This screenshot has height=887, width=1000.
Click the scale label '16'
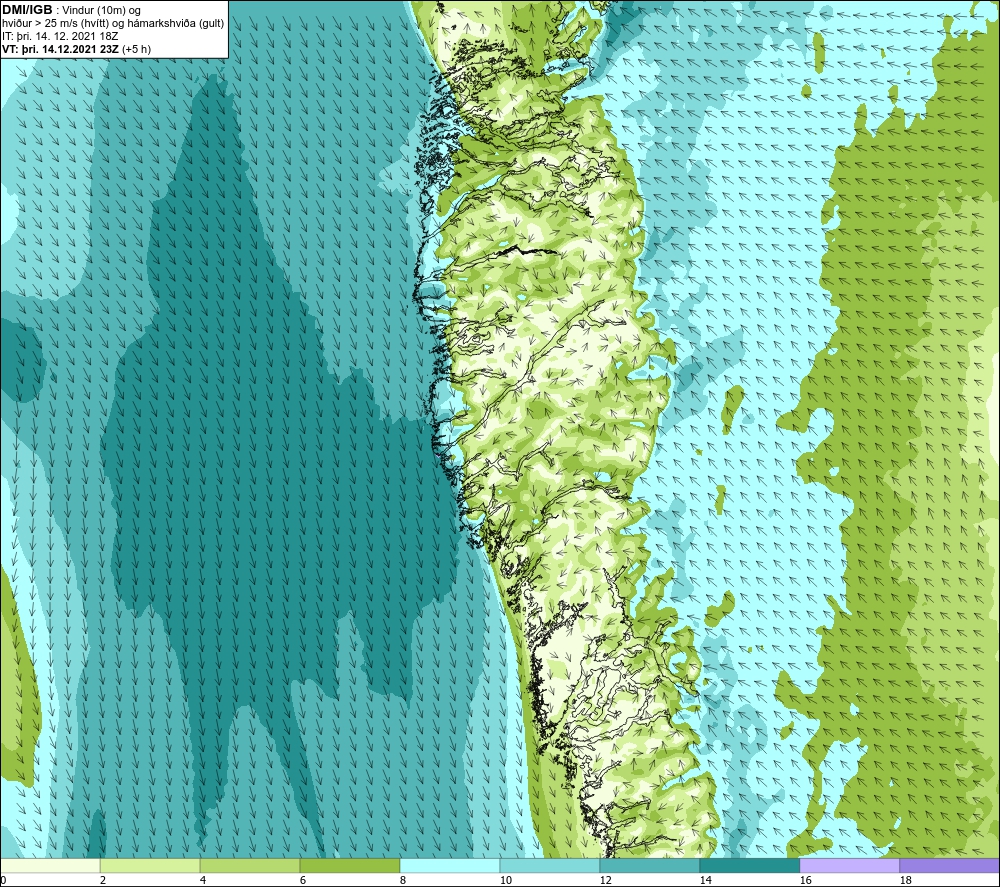pos(805,881)
